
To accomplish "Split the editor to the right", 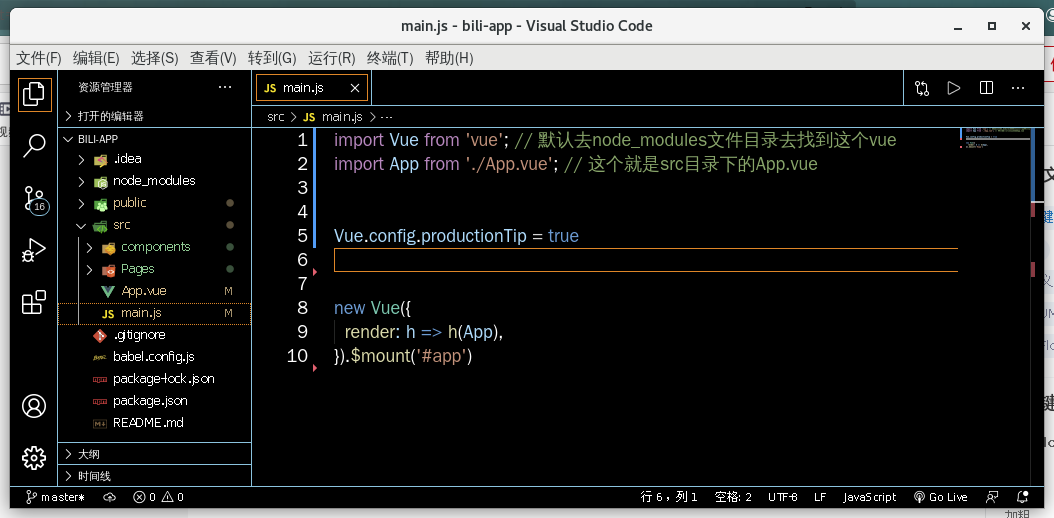I will pyautogui.click(x=986, y=88).
